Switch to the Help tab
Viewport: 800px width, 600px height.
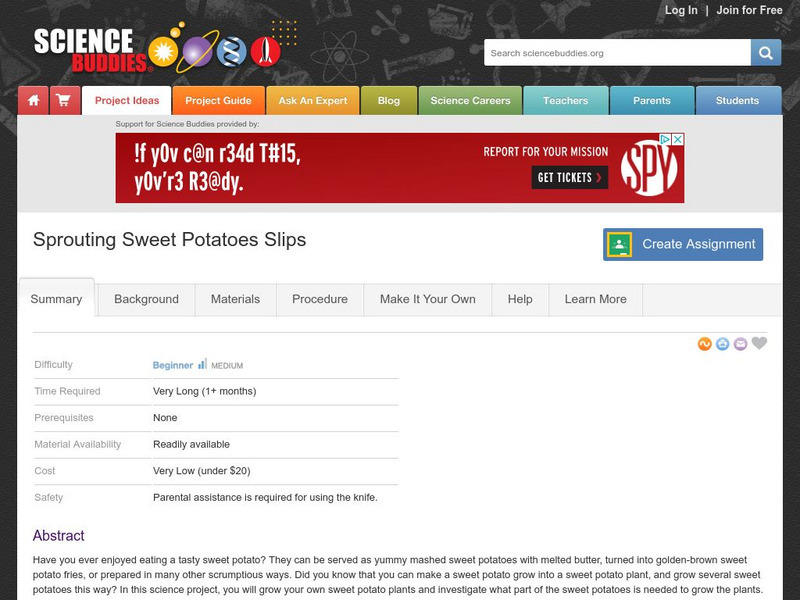click(520, 299)
